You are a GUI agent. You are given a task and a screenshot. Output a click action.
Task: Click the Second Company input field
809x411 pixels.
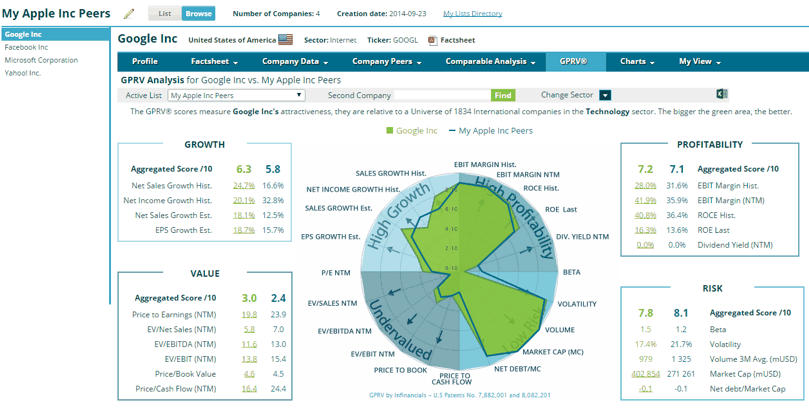(x=443, y=95)
